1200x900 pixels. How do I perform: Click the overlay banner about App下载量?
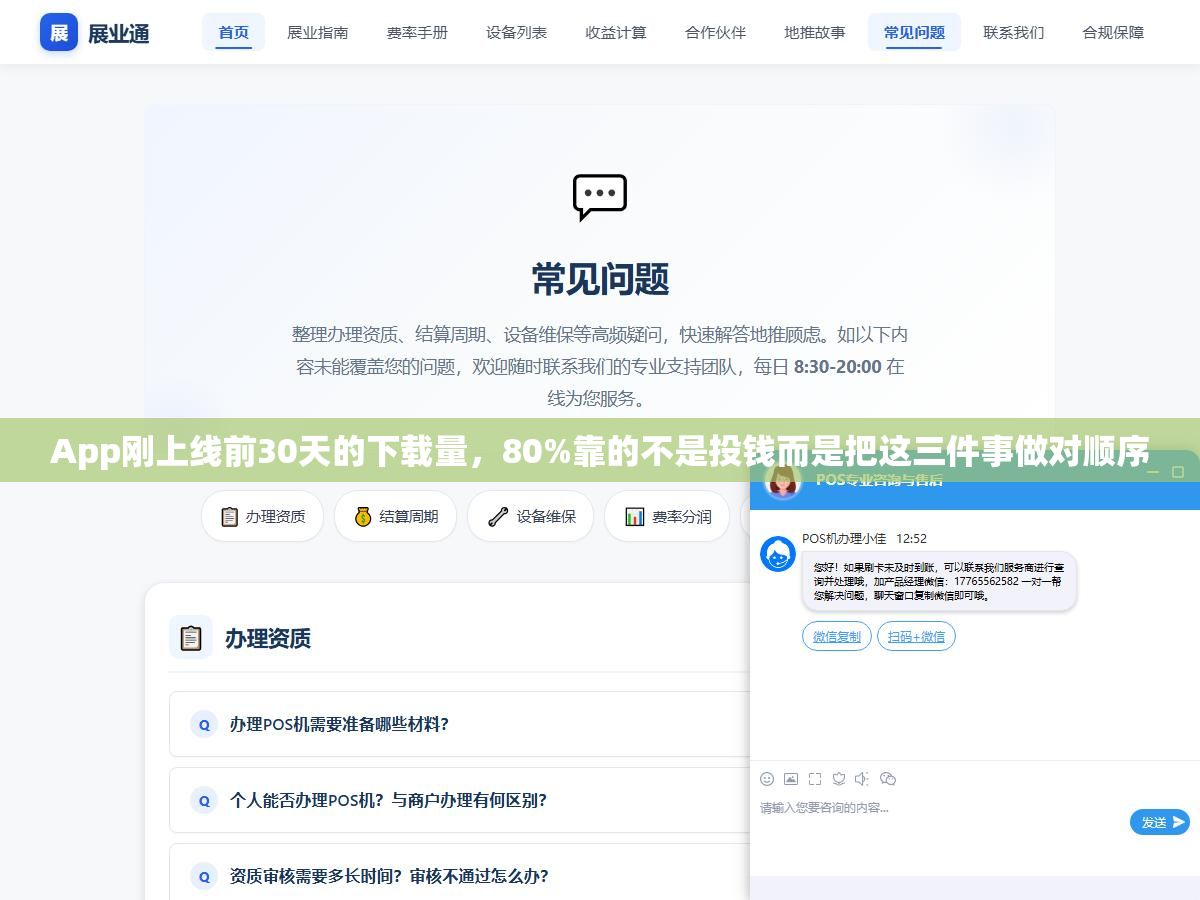(600, 452)
